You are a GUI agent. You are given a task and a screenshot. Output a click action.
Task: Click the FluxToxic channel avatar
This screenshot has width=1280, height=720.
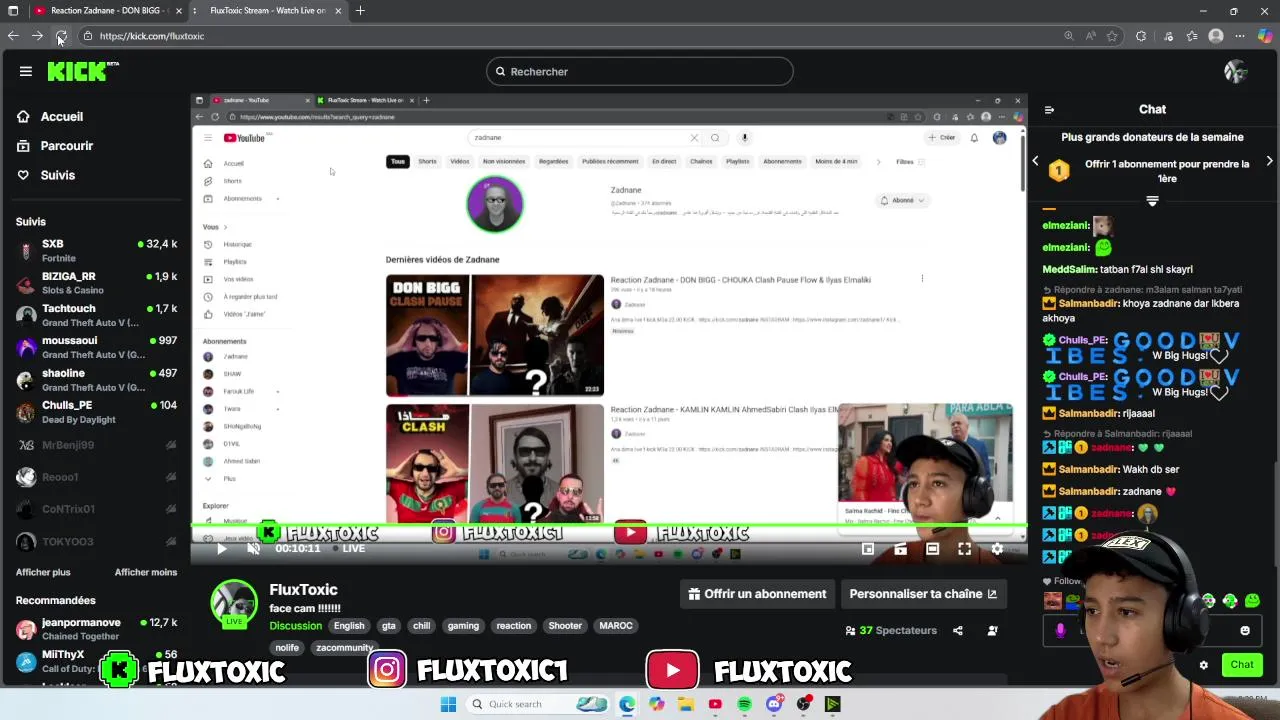pyautogui.click(x=234, y=602)
